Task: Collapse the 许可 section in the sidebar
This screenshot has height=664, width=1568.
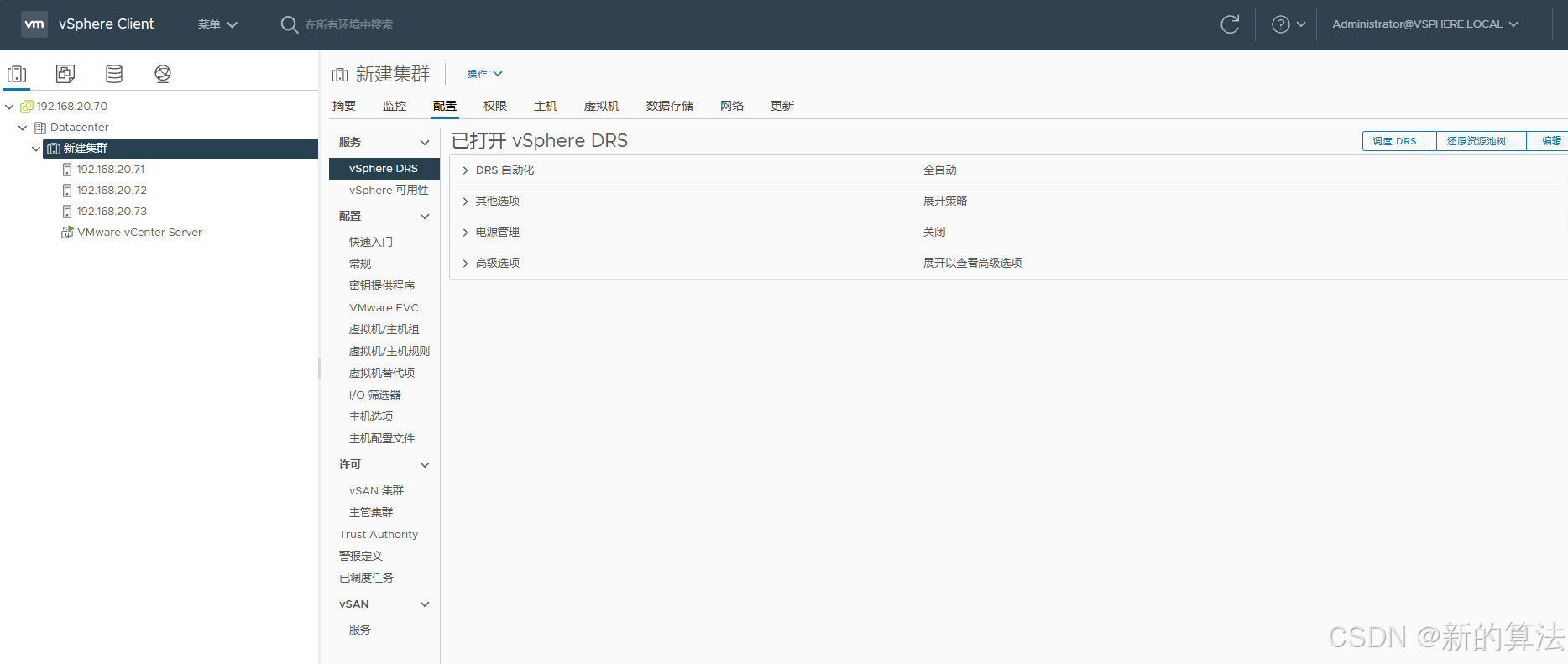Action: 425,465
